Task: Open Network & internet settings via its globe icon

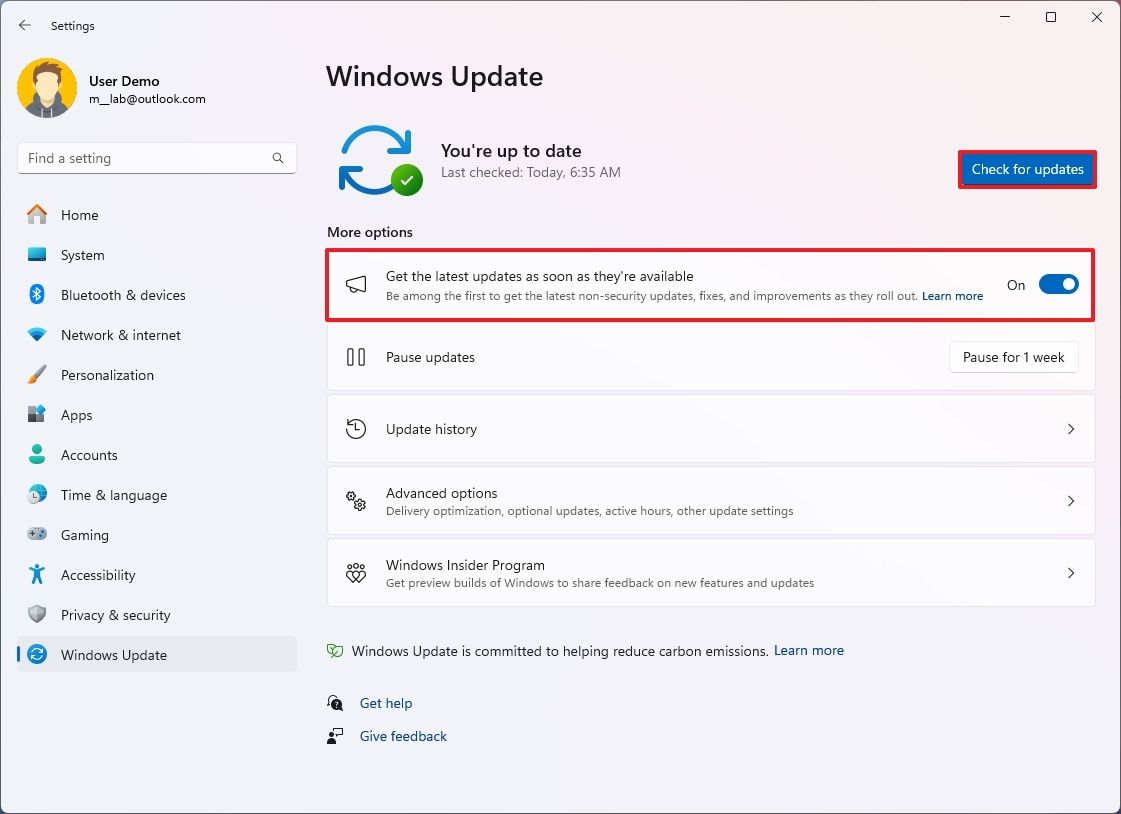Action: (x=38, y=335)
